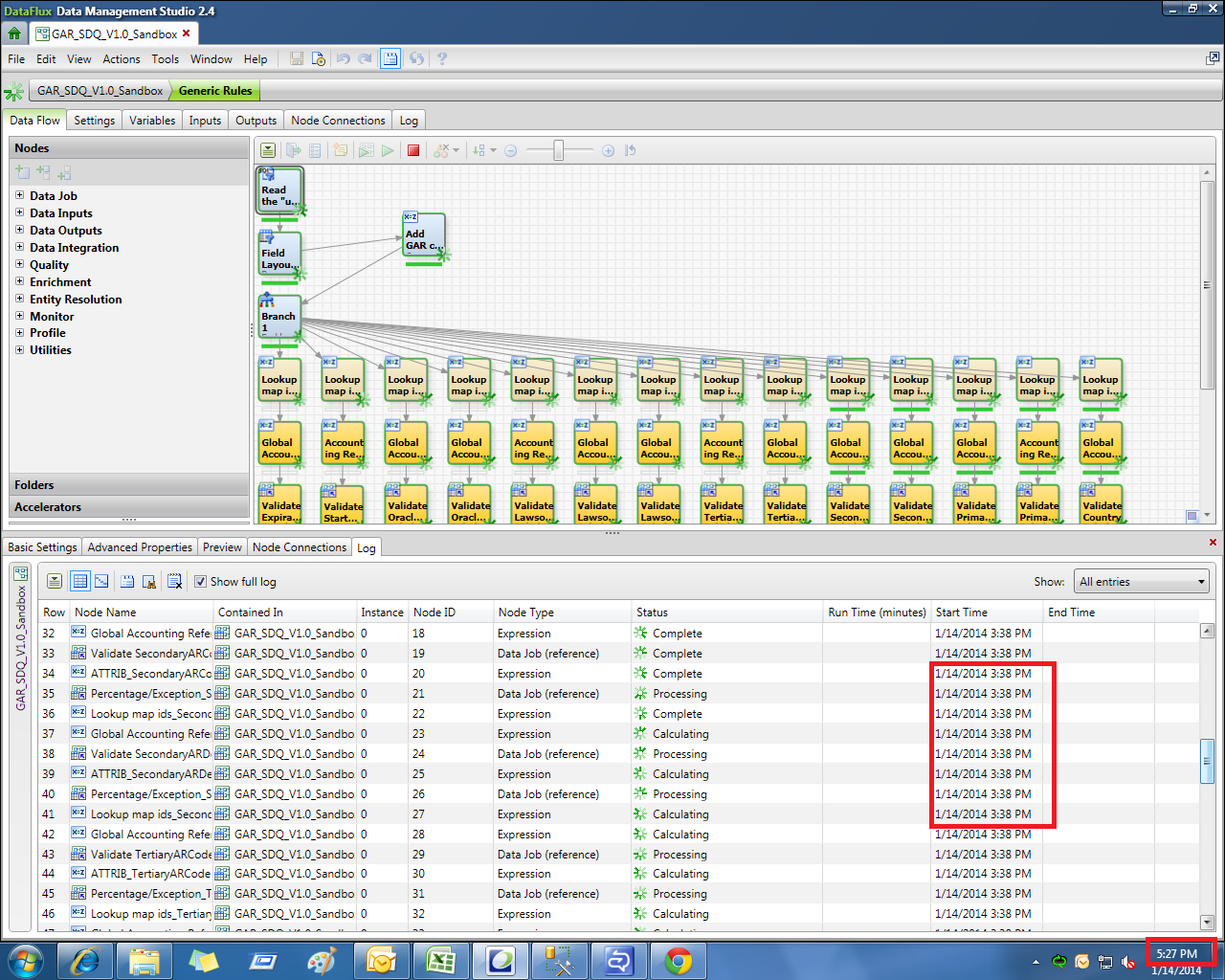The height and width of the screenshot is (980, 1225).
Task: Click the zoom in plus icon
Action: [x=608, y=150]
